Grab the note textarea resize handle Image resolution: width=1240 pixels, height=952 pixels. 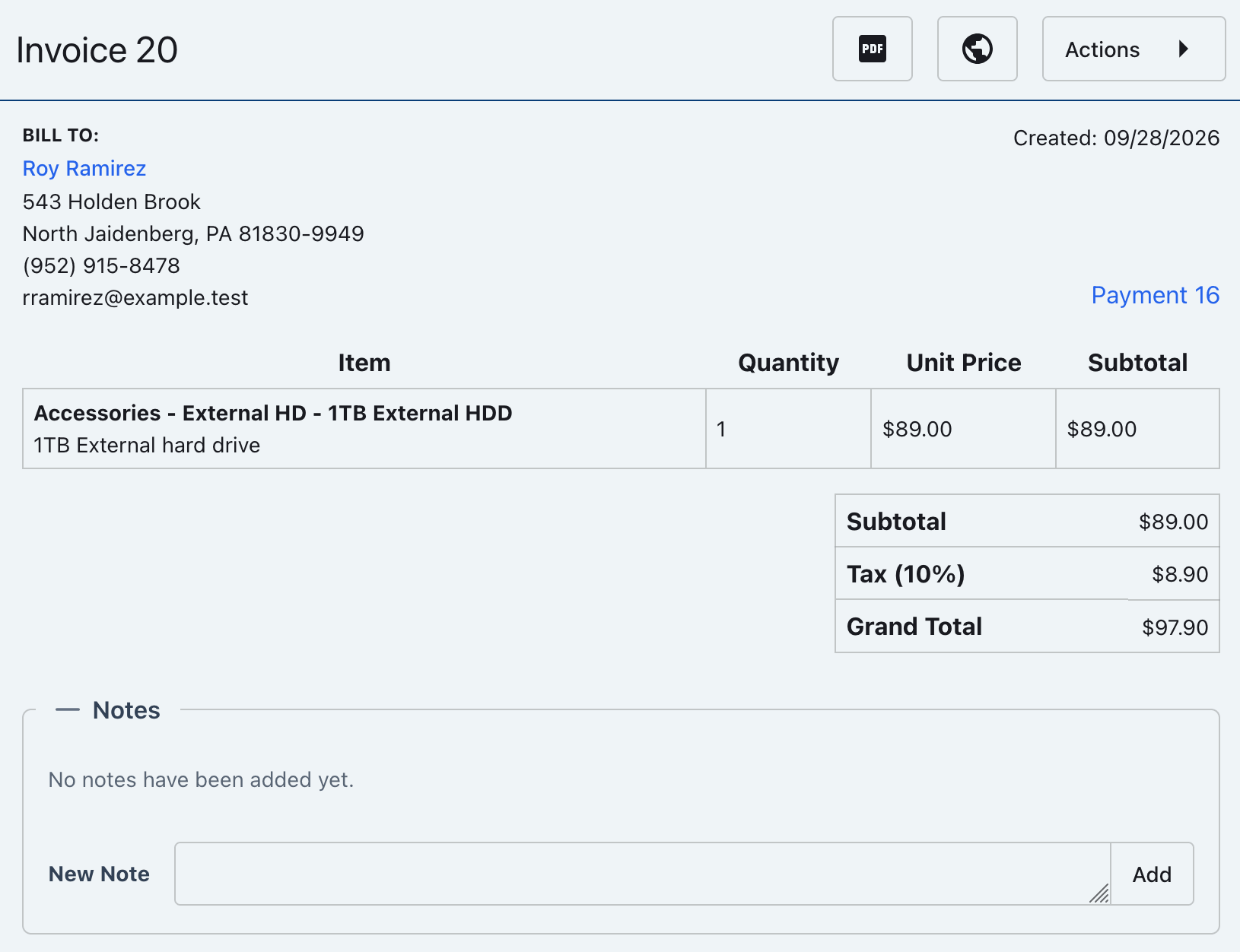point(1099,893)
